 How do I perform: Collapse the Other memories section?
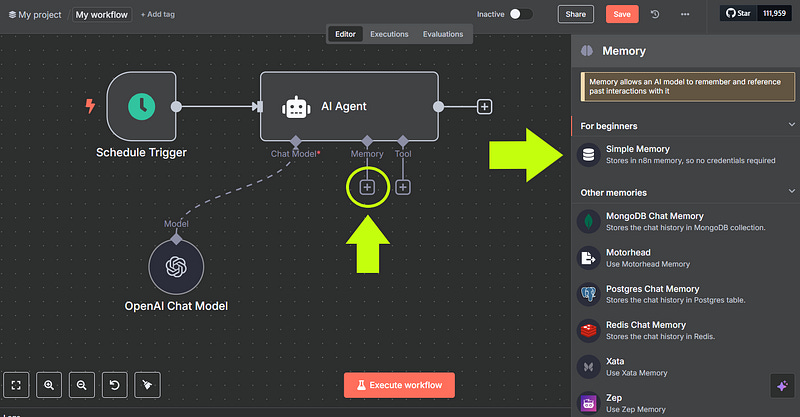pyautogui.click(x=791, y=191)
